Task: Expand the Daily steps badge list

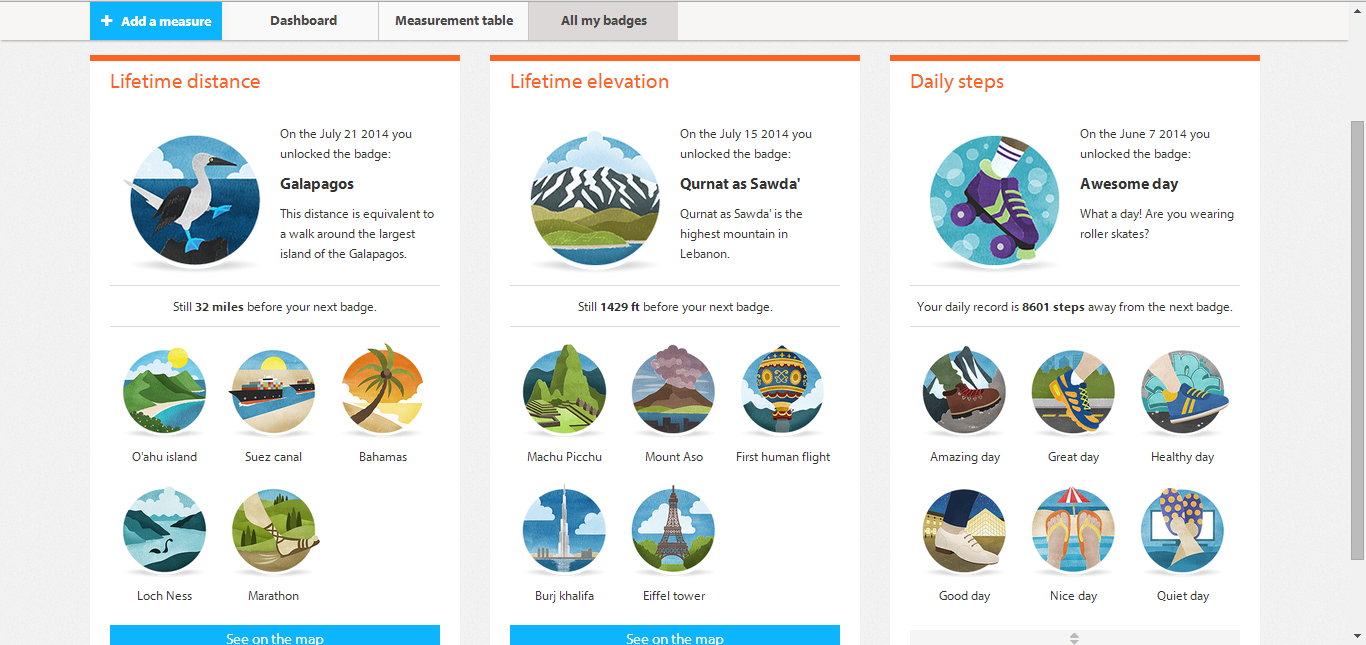Action: tap(1075, 638)
